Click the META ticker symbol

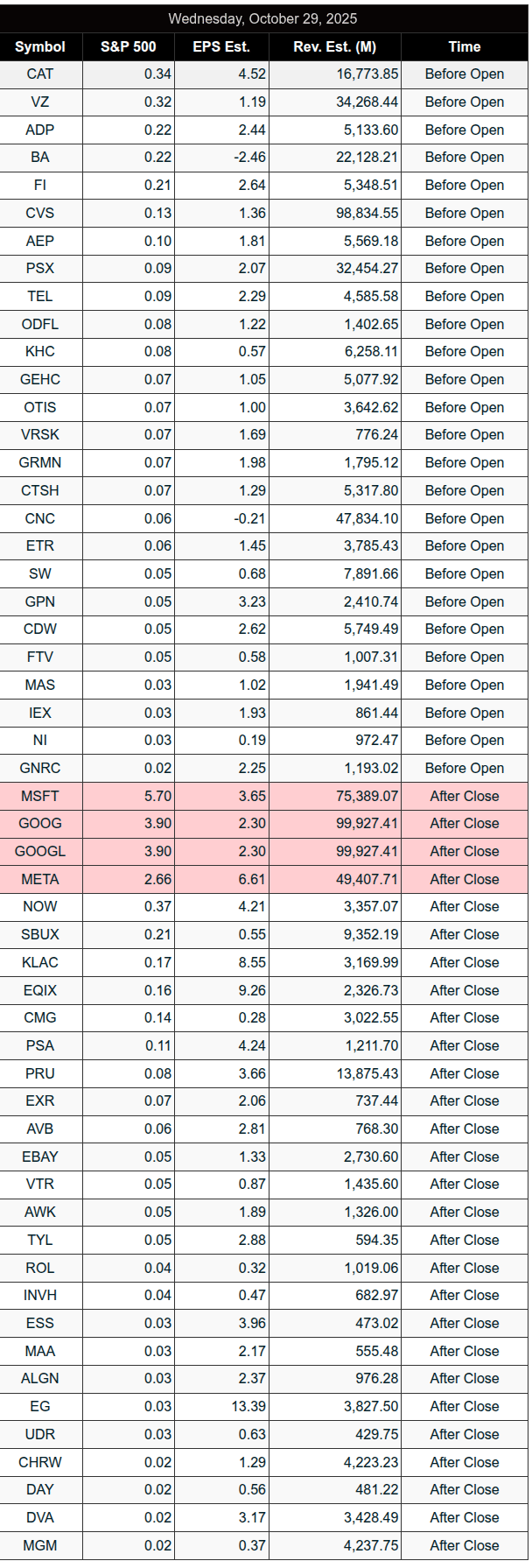tap(40, 879)
